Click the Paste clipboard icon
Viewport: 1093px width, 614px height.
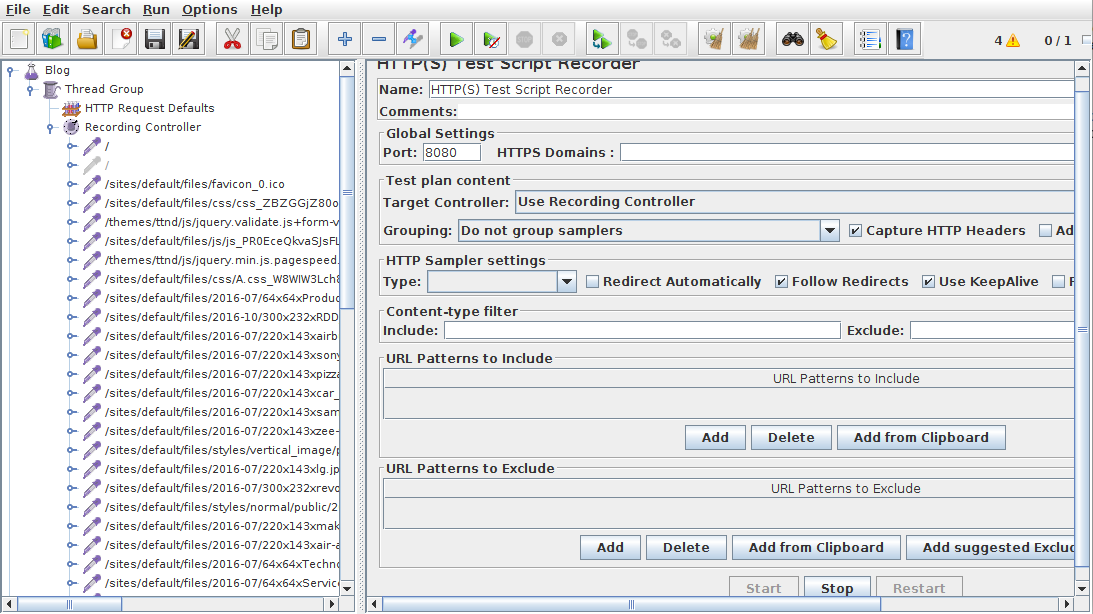(x=301, y=39)
